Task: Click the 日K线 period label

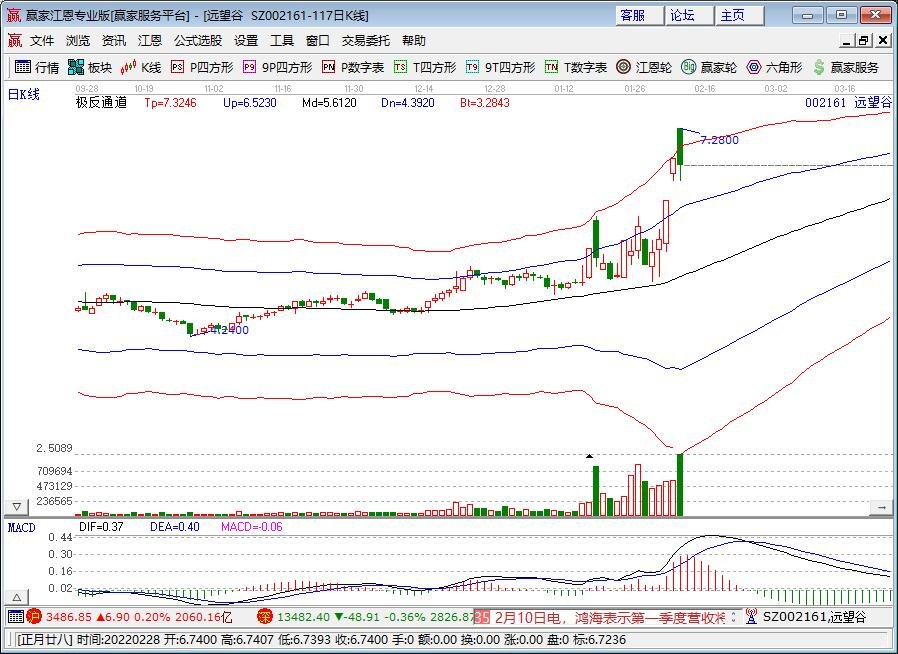Action: (x=24, y=94)
